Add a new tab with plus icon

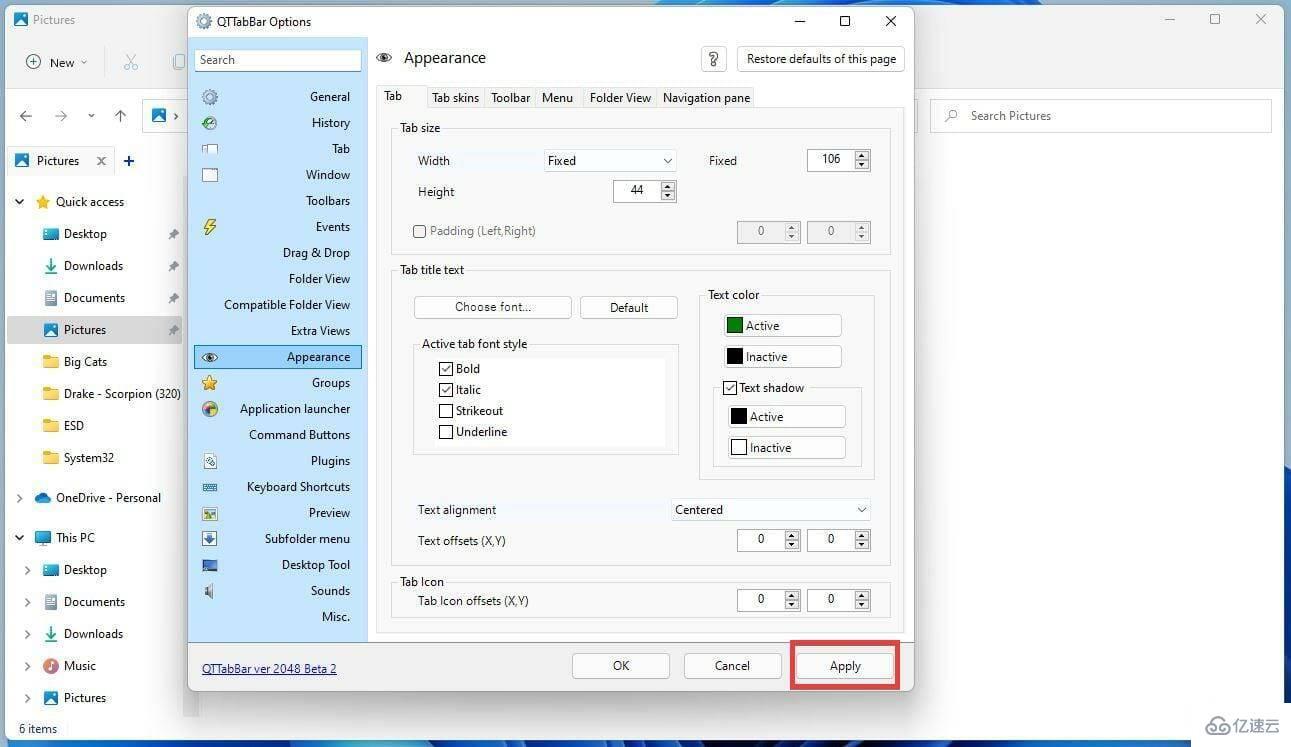coord(129,161)
